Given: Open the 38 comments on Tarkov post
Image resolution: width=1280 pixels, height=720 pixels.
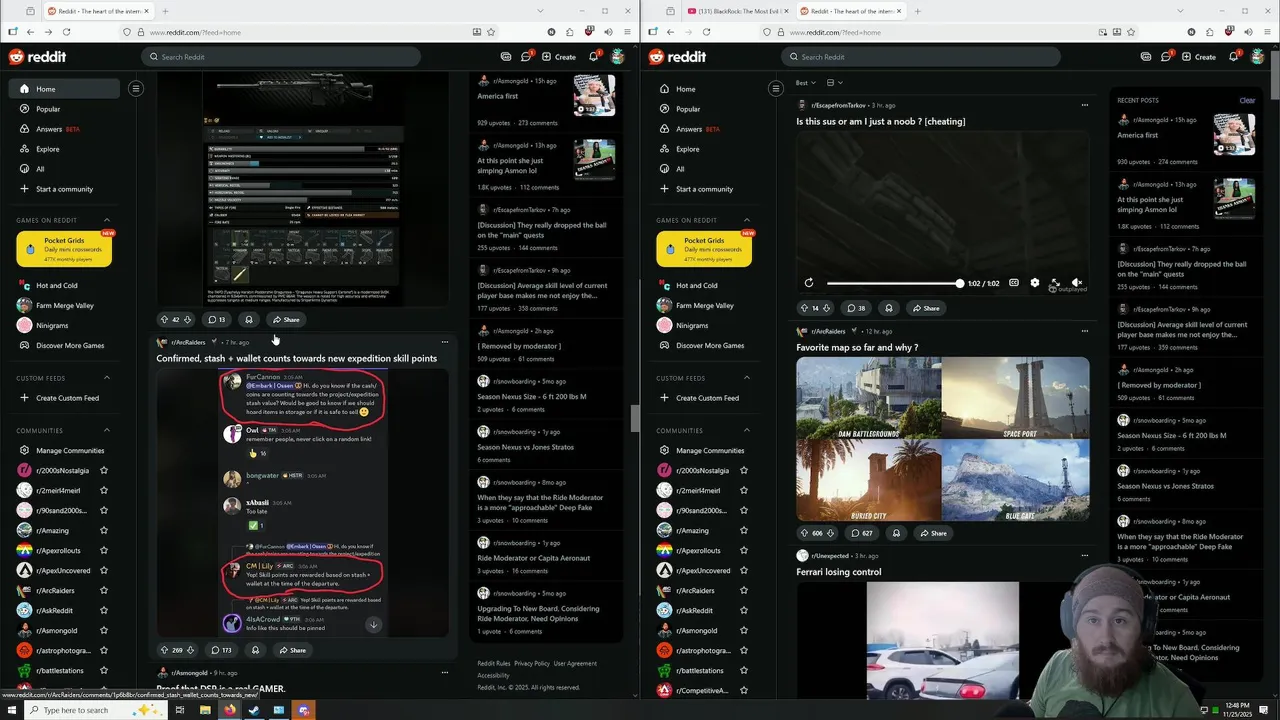Looking at the screenshot, I should click(858, 308).
